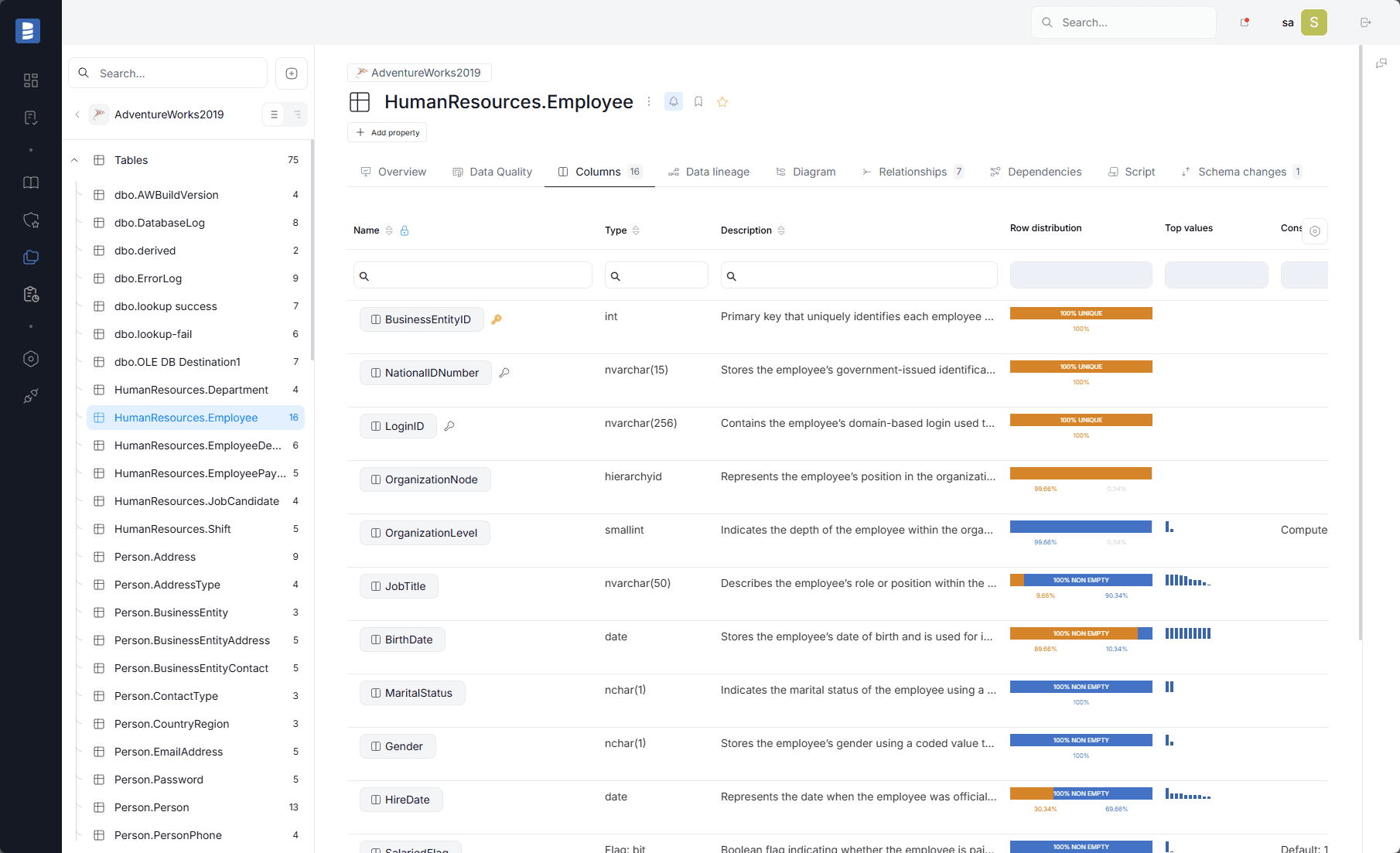
Task: Open the Data lineage tab
Action: pyautogui.click(x=709, y=172)
